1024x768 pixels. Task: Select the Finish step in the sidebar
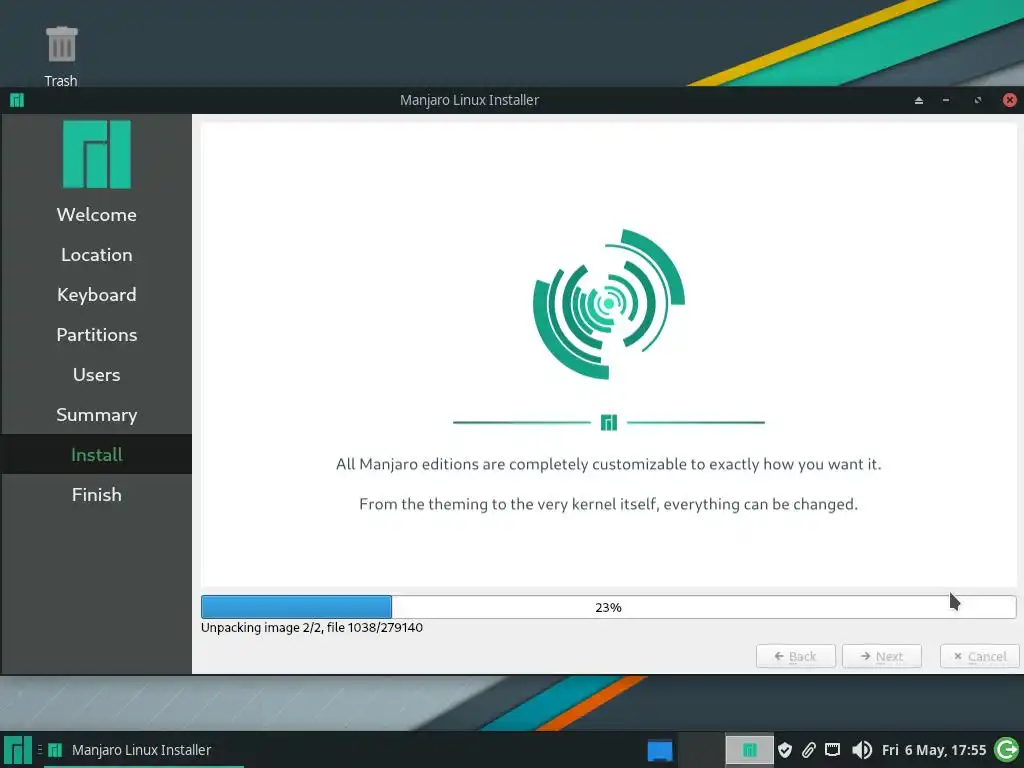(97, 494)
